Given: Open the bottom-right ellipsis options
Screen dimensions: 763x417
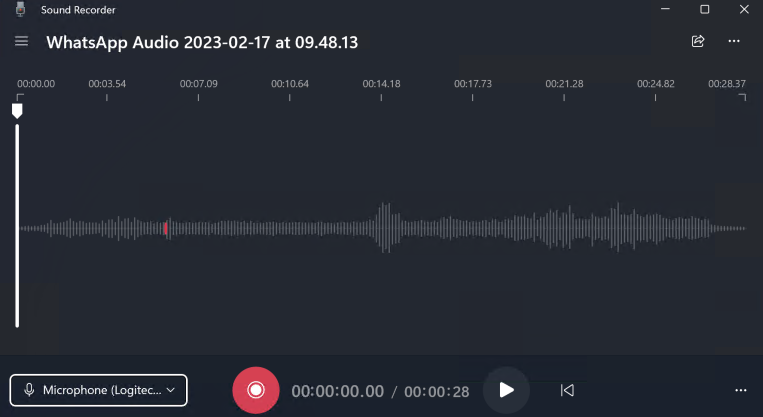Looking at the screenshot, I should coord(740,390).
